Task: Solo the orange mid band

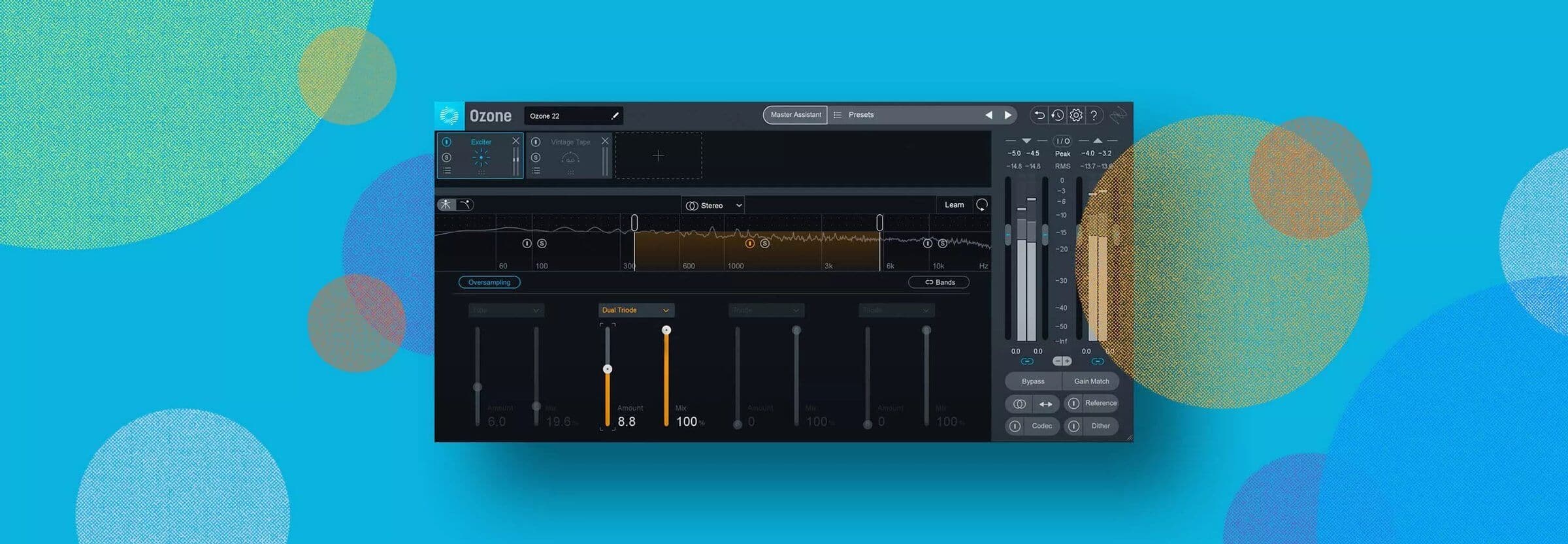Action: tap(765, 244)
